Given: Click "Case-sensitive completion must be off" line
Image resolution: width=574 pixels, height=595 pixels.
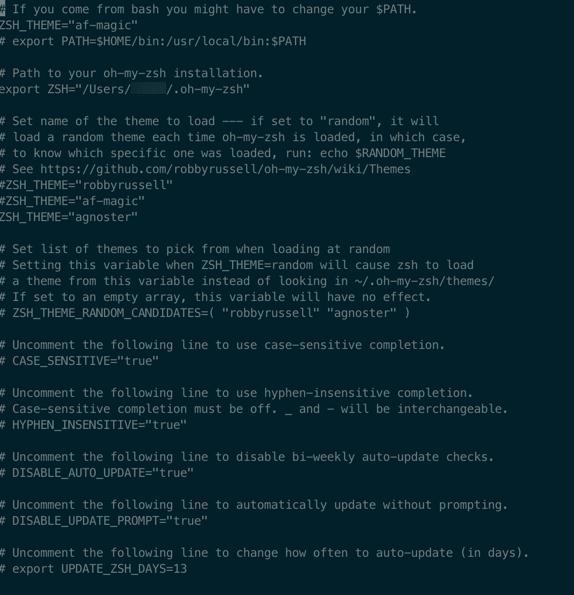Looking at the screenshot, I should coord(253,409).
